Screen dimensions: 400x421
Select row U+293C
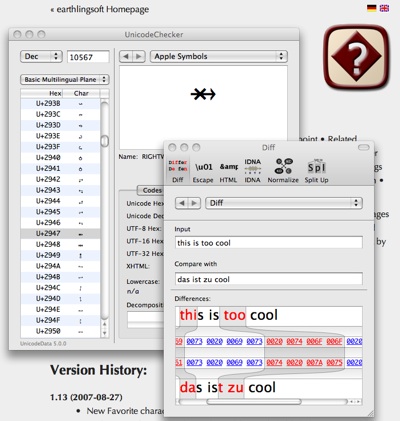point(60,114)
